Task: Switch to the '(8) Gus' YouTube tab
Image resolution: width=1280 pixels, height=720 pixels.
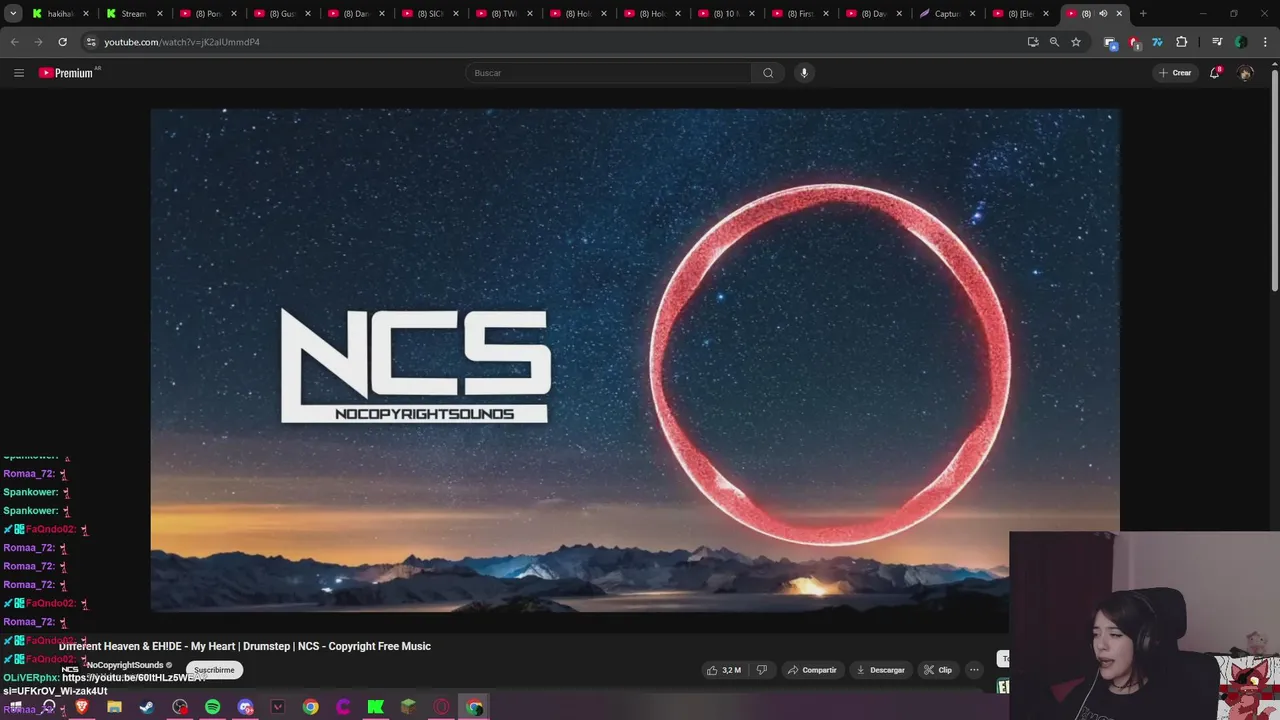Action: (281, 14)
